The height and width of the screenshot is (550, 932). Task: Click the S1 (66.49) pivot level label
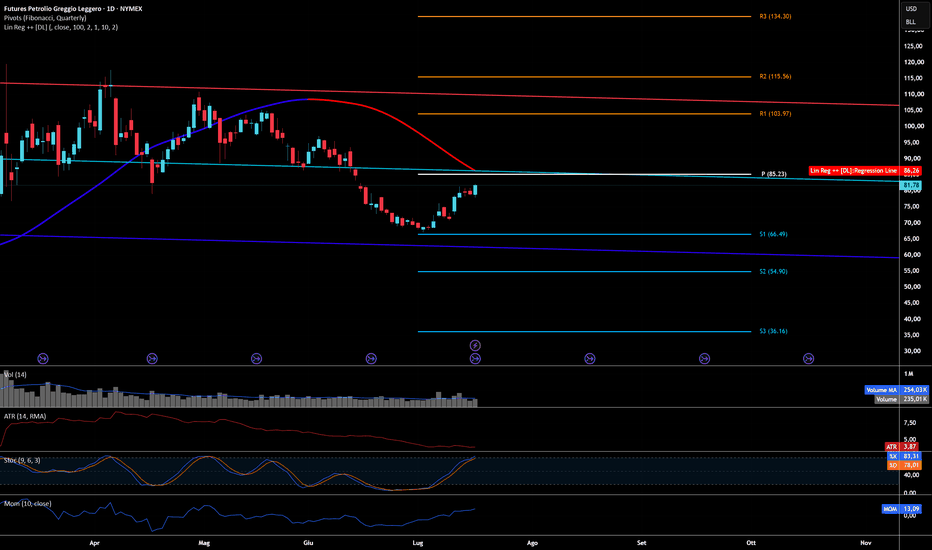[x=773, y=234]
